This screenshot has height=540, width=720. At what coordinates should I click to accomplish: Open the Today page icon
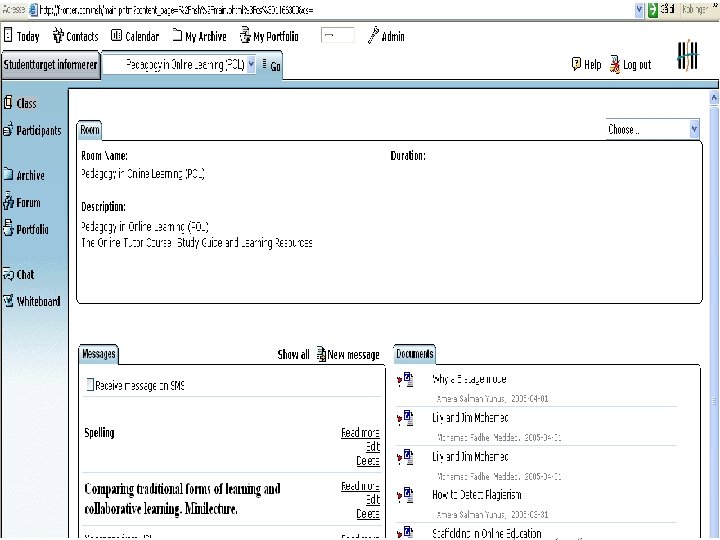coord(8,35)
